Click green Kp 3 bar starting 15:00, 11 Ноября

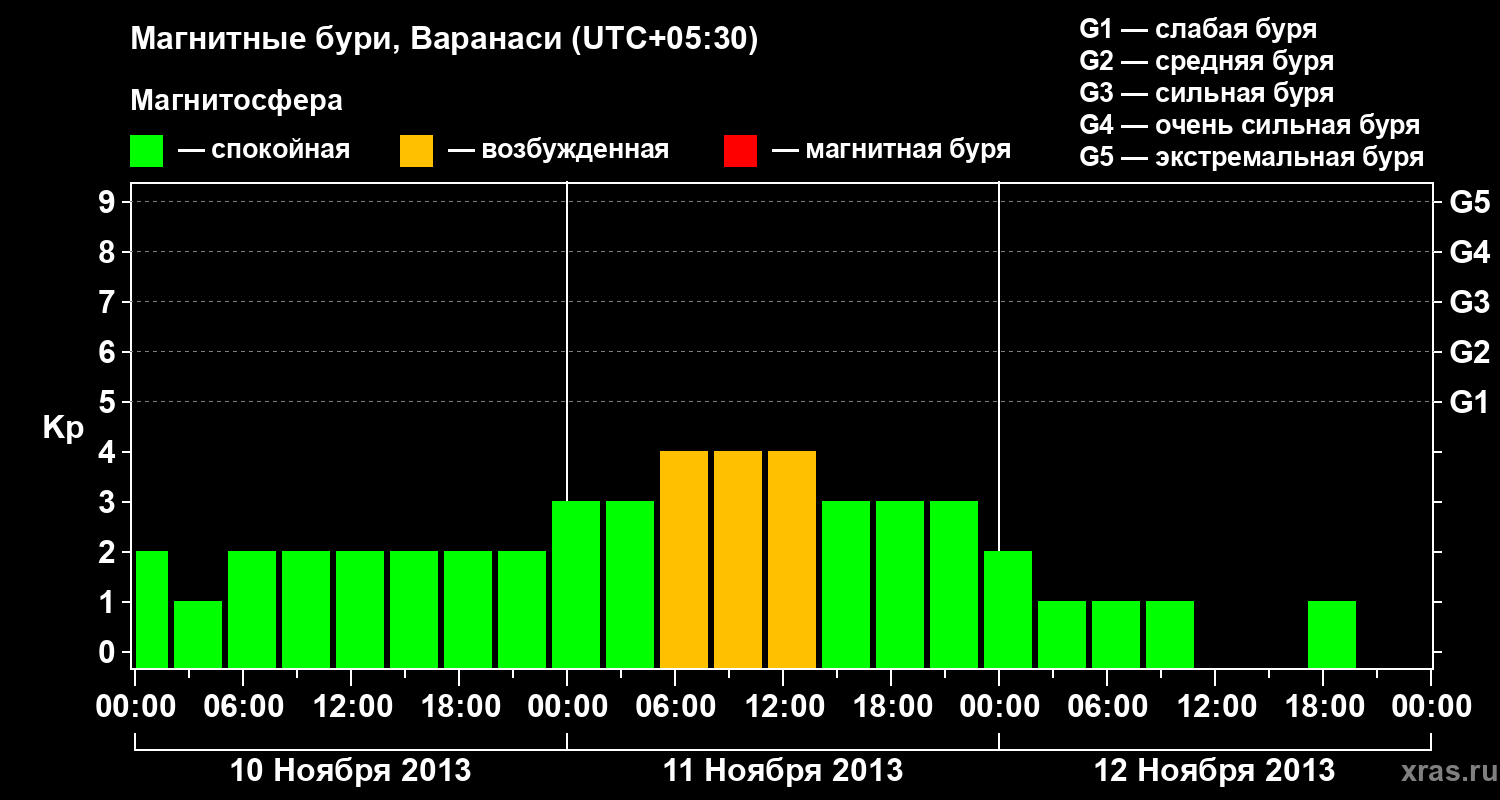tap(846, 584)
